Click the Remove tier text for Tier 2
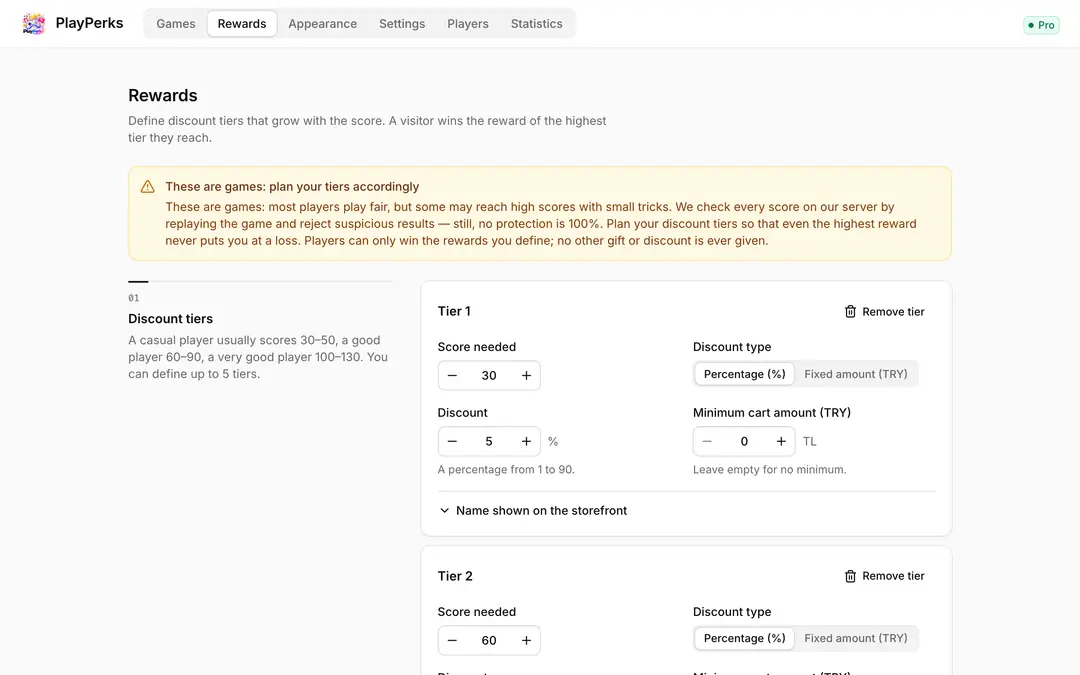 tap(893, 576)
